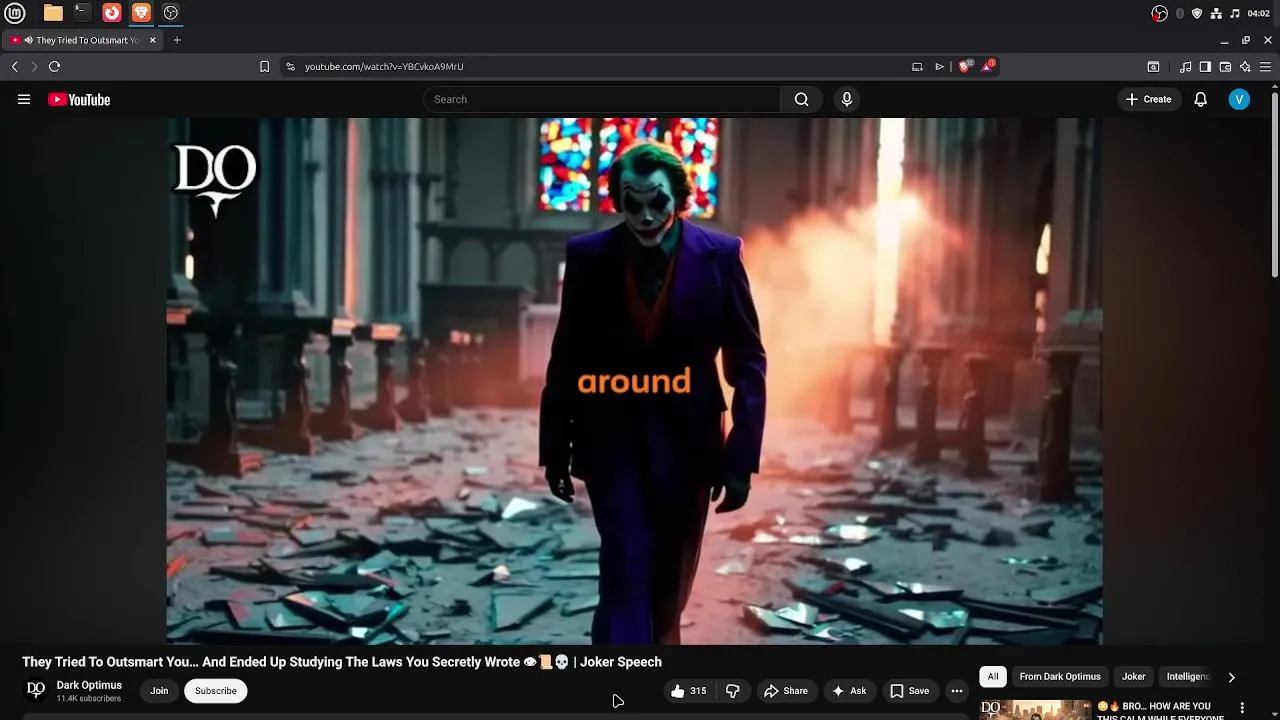Click the Ask AI button
This screenshot has height=720, width=1280.
(849, 691)
